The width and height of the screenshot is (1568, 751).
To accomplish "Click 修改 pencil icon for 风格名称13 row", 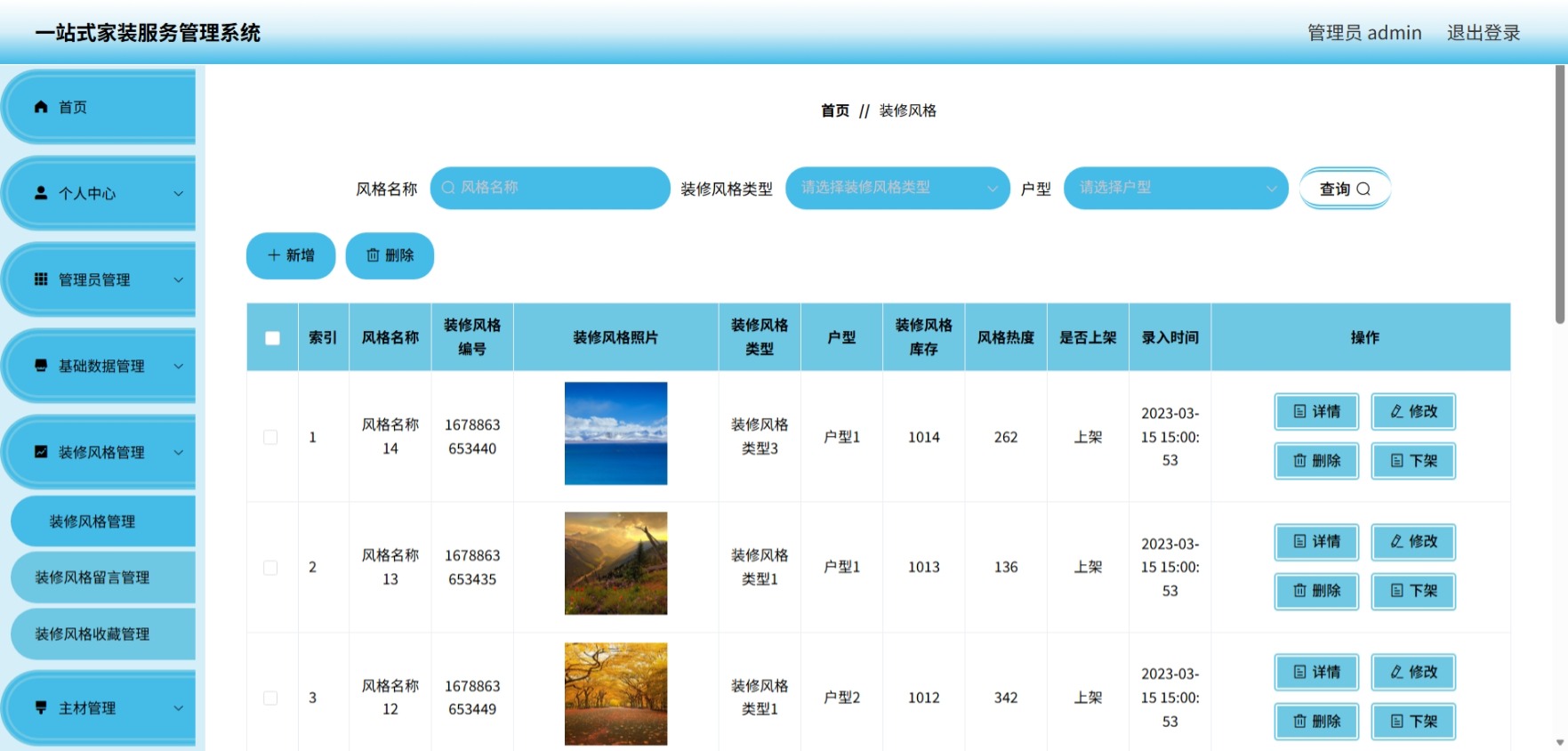I will (1396, 541).
